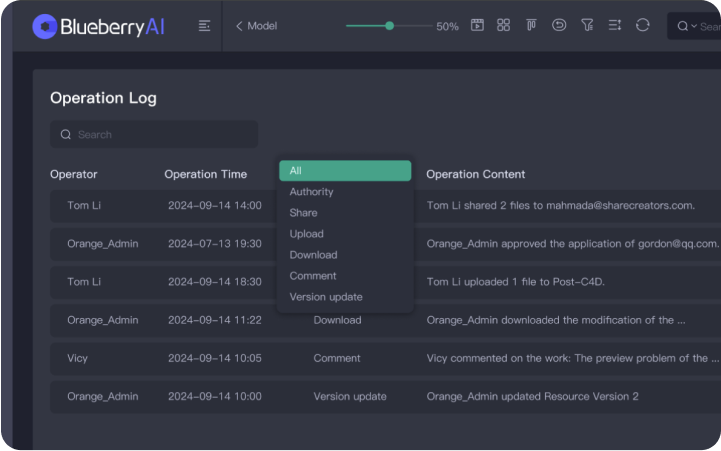Switch to grid view icon

tap(504, 25)
